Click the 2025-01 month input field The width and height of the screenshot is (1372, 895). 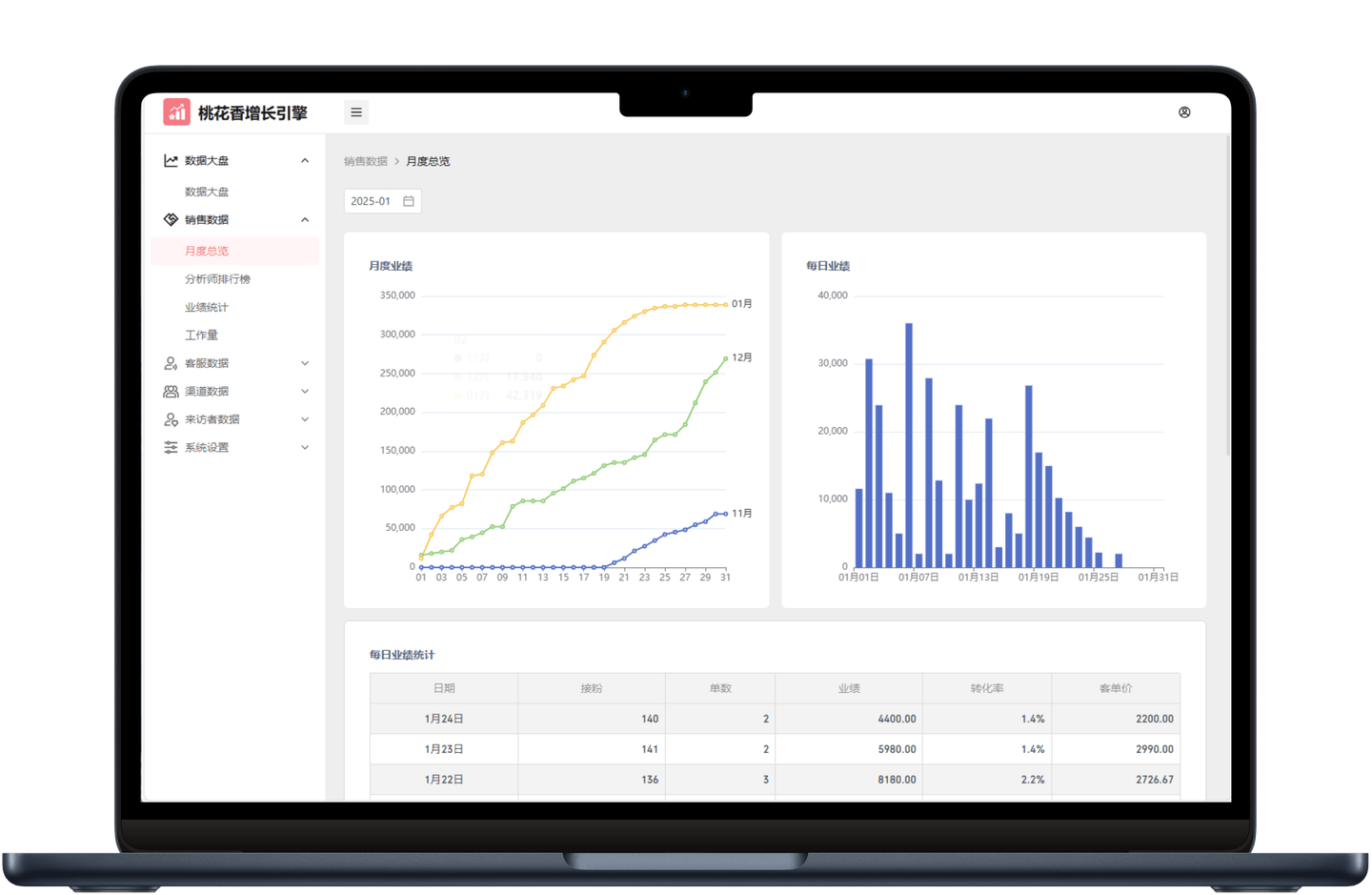pos(382,201)
